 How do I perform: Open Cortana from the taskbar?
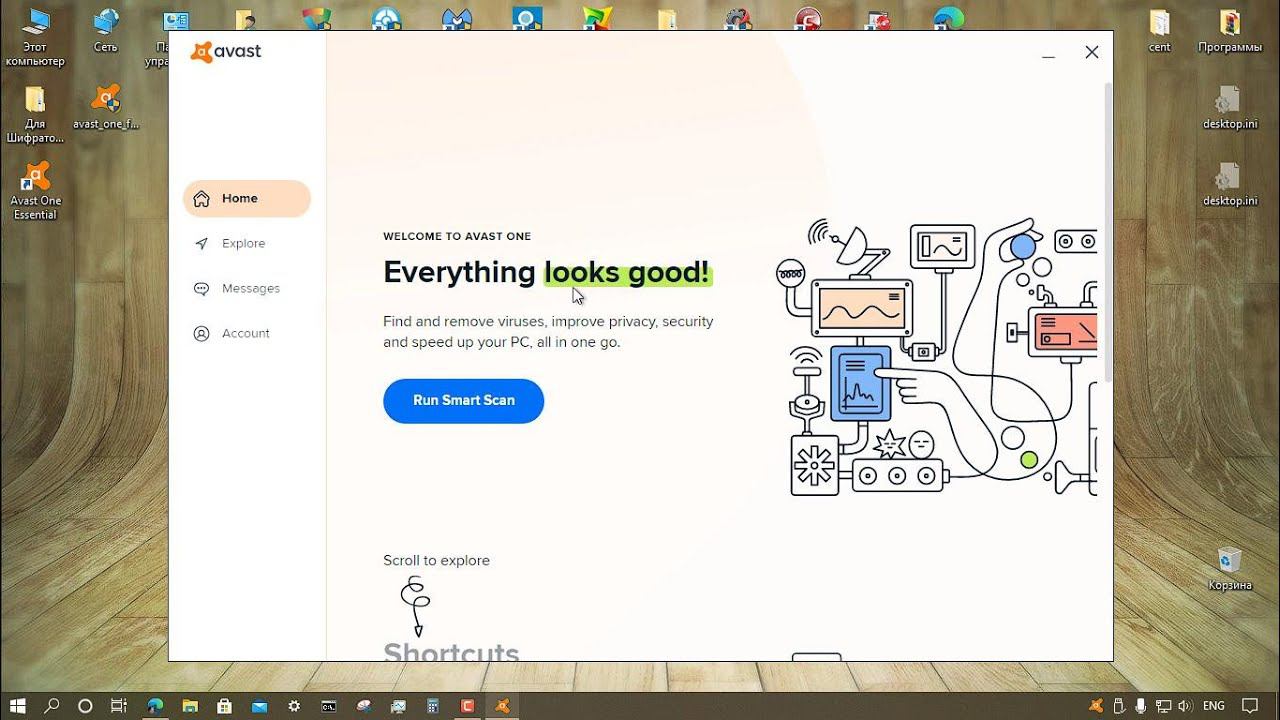point(85,706)
